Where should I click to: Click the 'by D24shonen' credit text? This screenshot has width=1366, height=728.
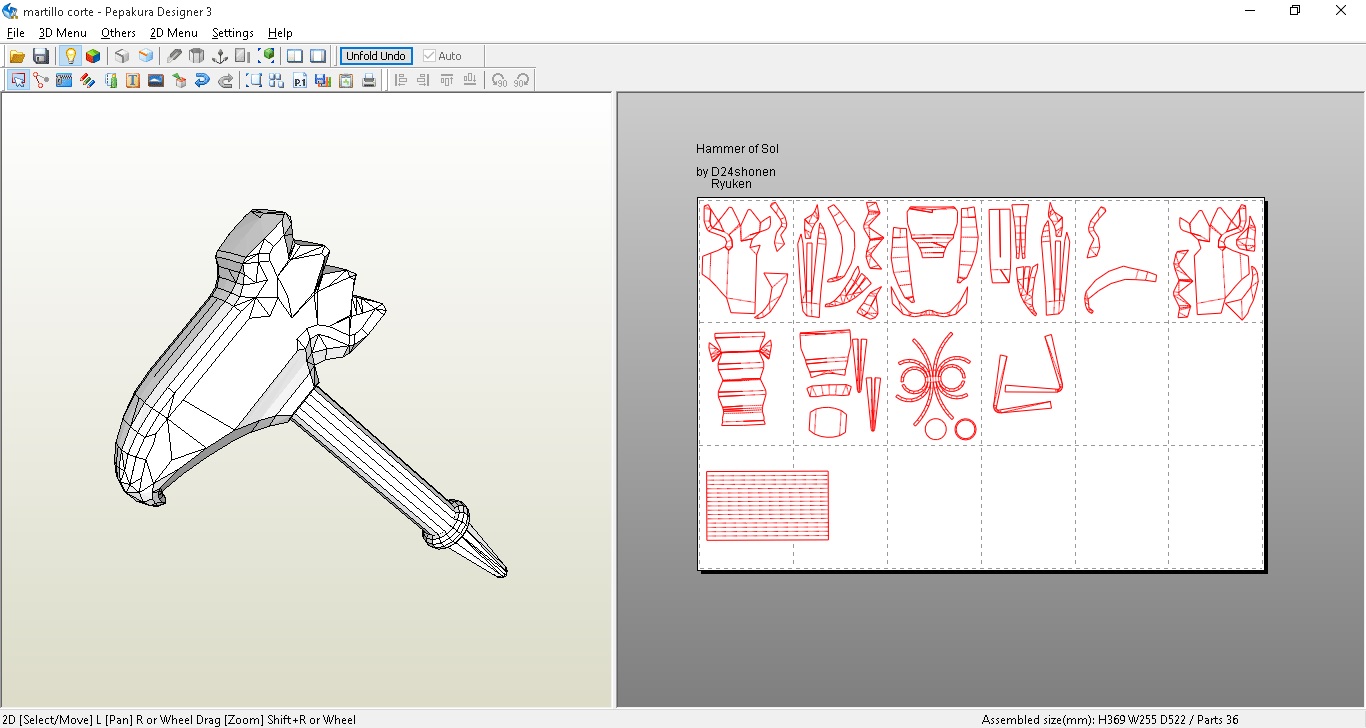tap(736, 172)
